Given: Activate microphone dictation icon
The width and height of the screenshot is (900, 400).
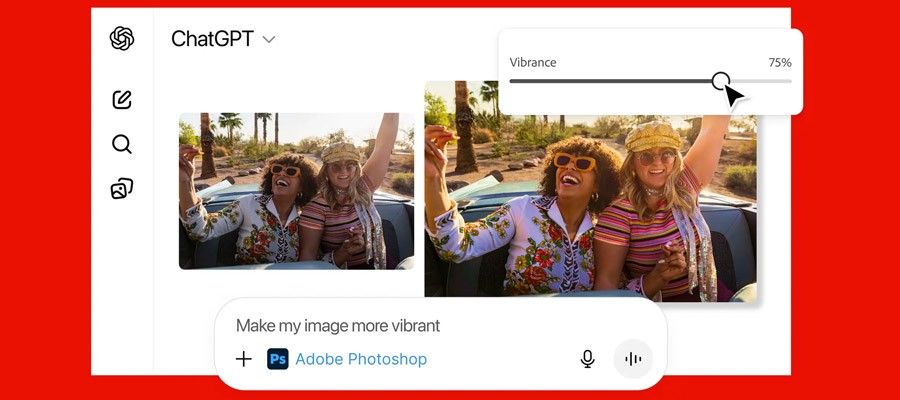Looking at the screenshot, I should click(588, 359).
